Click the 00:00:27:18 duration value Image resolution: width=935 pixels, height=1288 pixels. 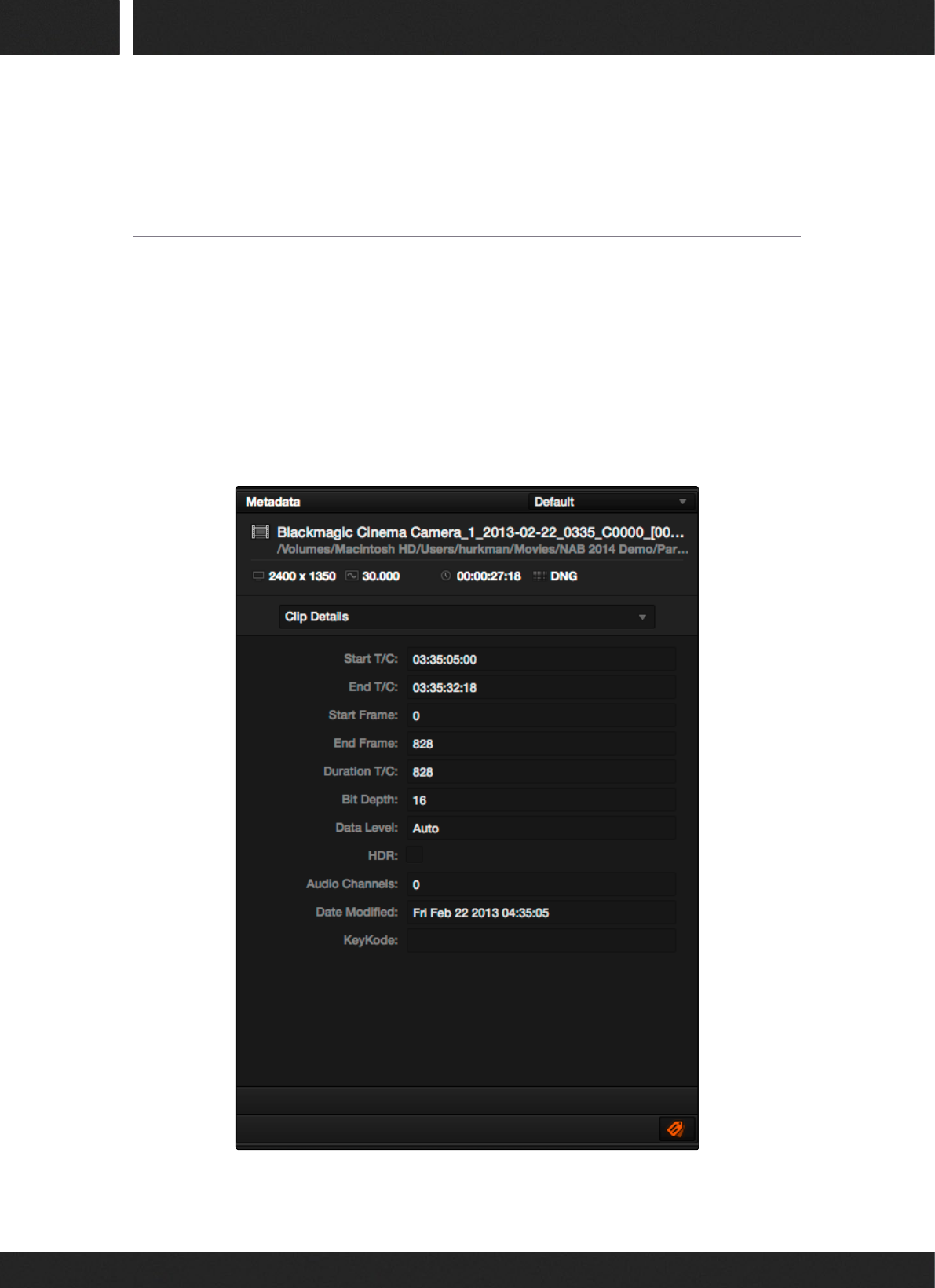click(488, 576)
